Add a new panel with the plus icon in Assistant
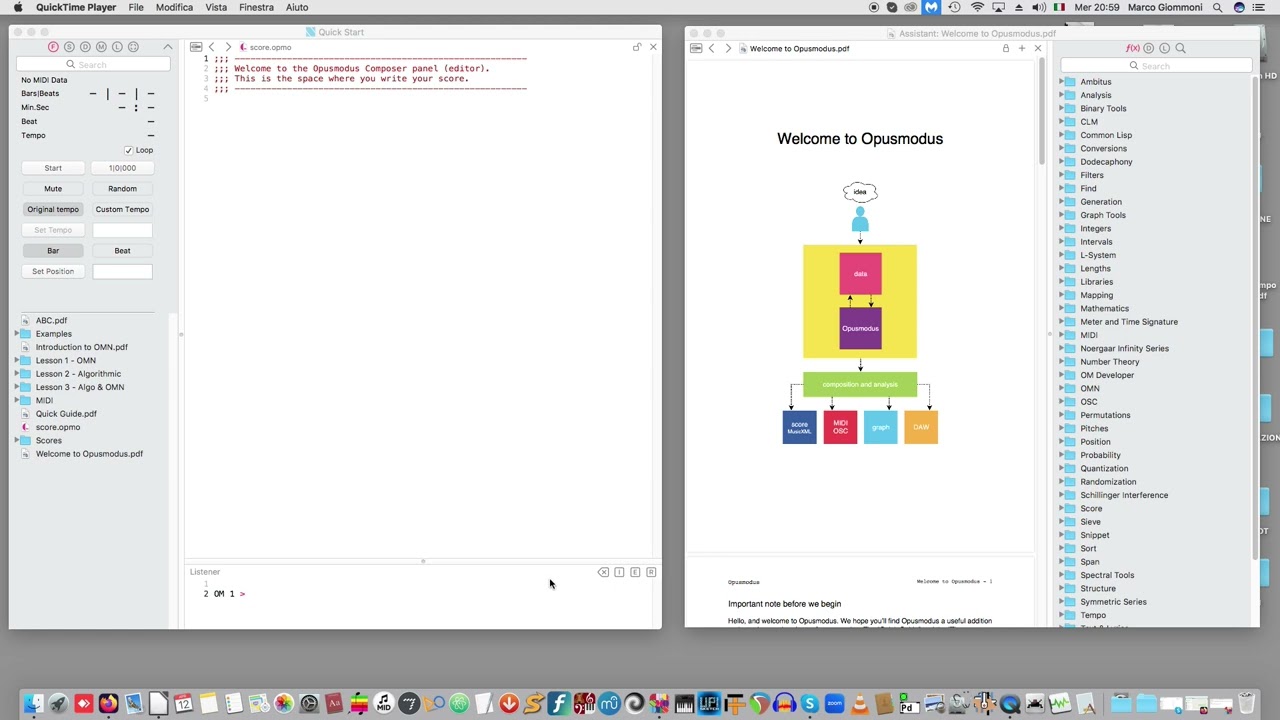The image size is (1280, 720). [x=1021, y=48]
